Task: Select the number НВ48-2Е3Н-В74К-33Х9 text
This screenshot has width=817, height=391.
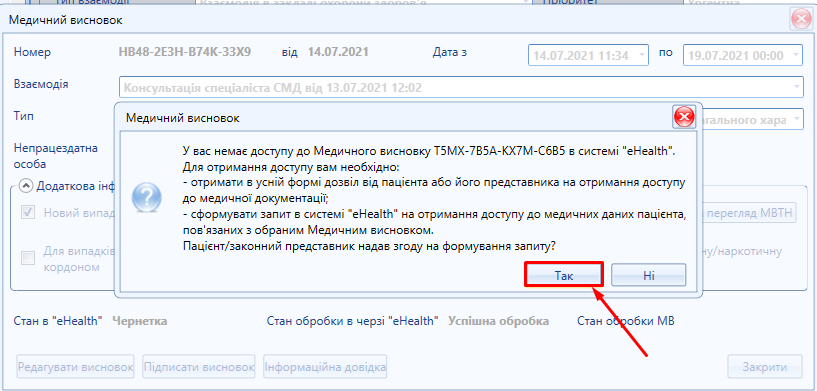Action: [185, 52]
